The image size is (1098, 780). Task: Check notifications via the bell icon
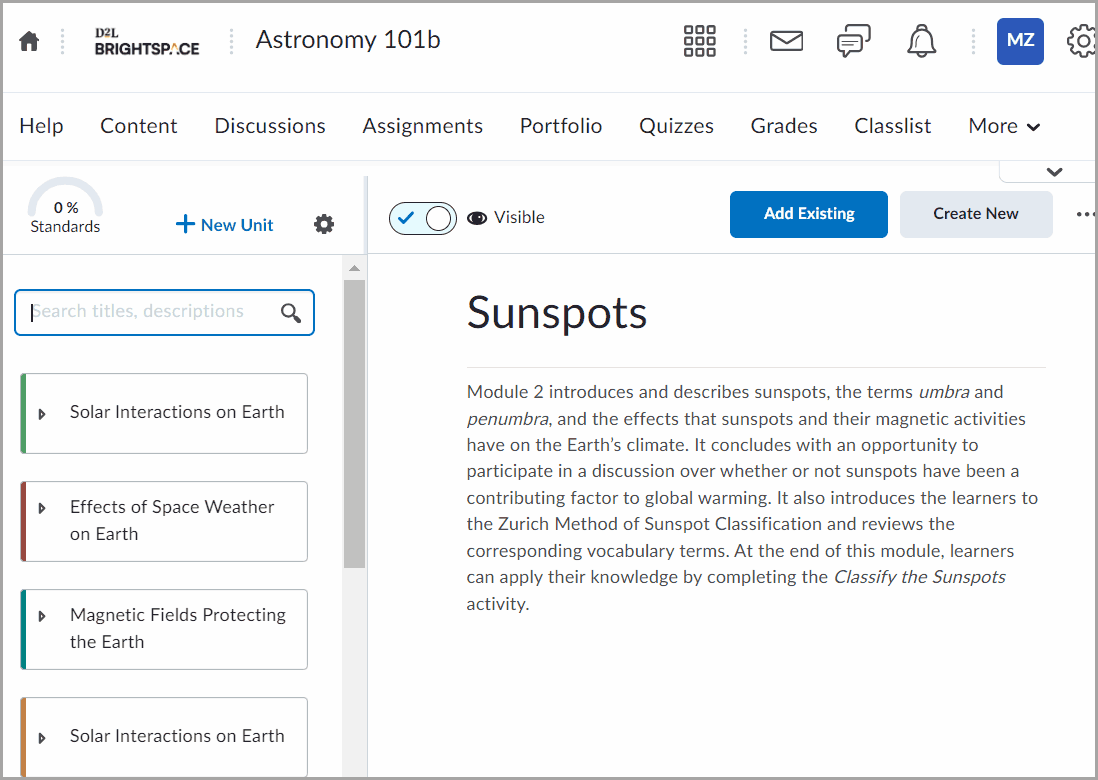tap(921, 41)
